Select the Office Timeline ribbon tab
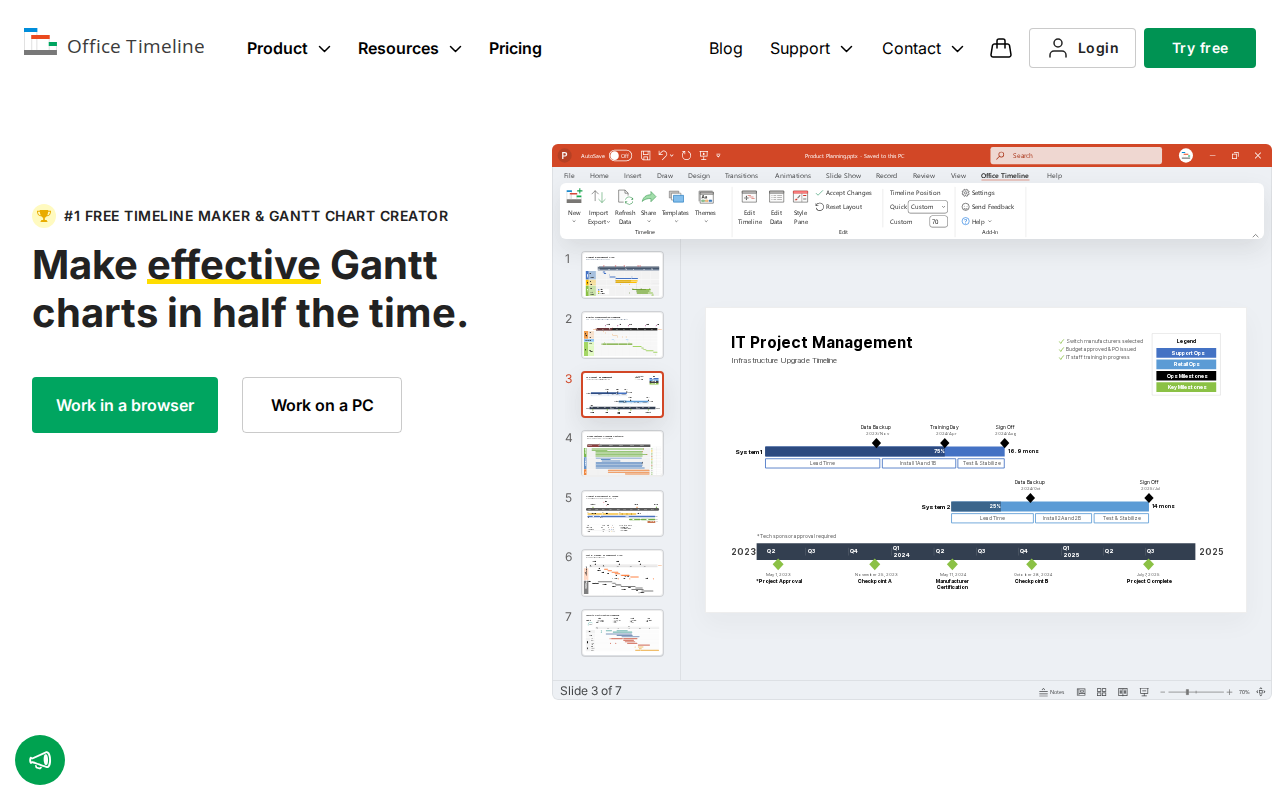This screenshot has height=800, width=1280. [x=1005, y=176]
